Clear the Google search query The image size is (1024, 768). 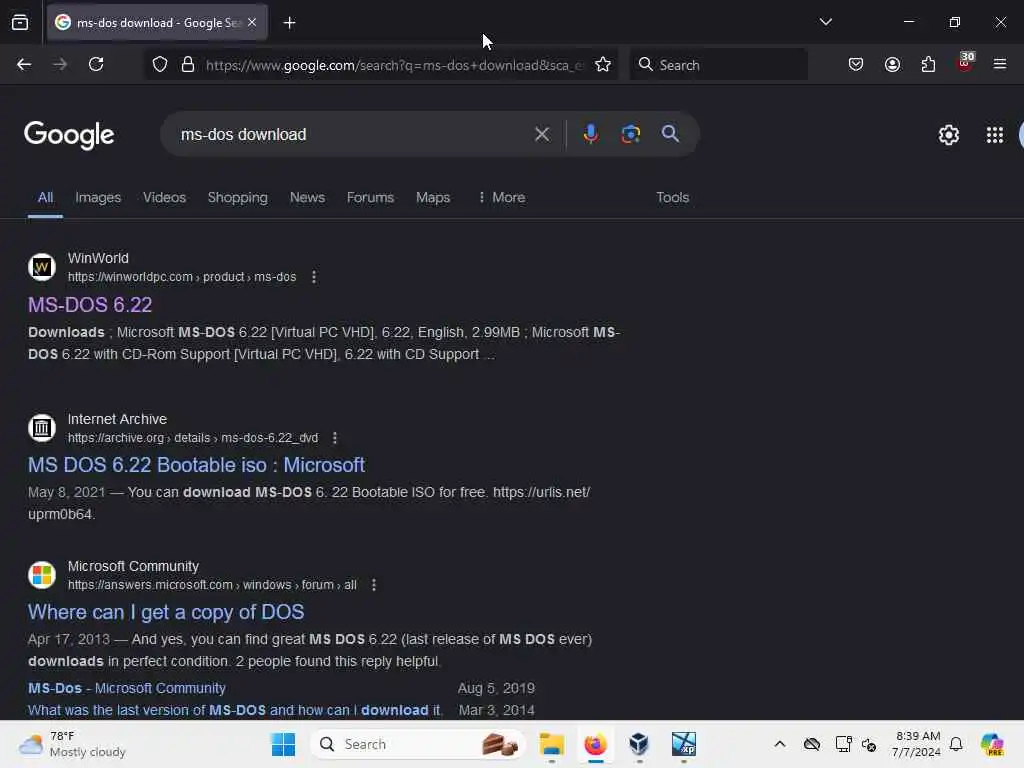[x=541, y=134]
